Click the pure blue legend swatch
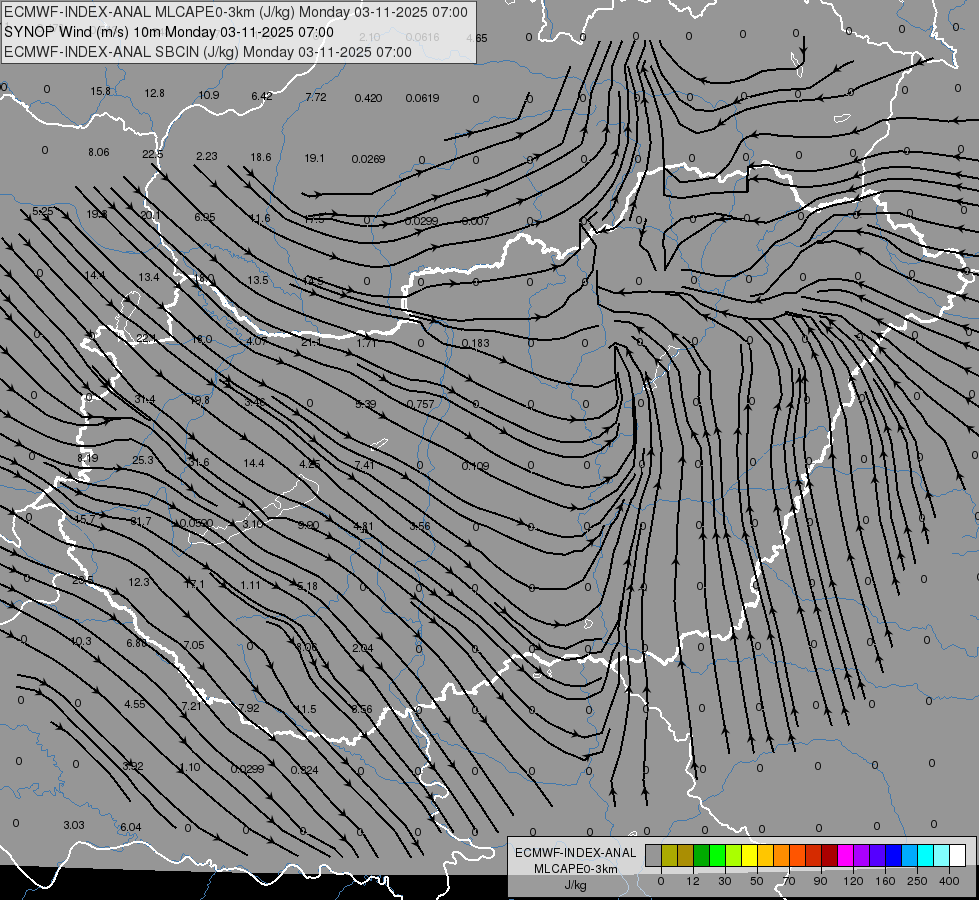This screenshot has width=979, height=900. tap(893, 855)
